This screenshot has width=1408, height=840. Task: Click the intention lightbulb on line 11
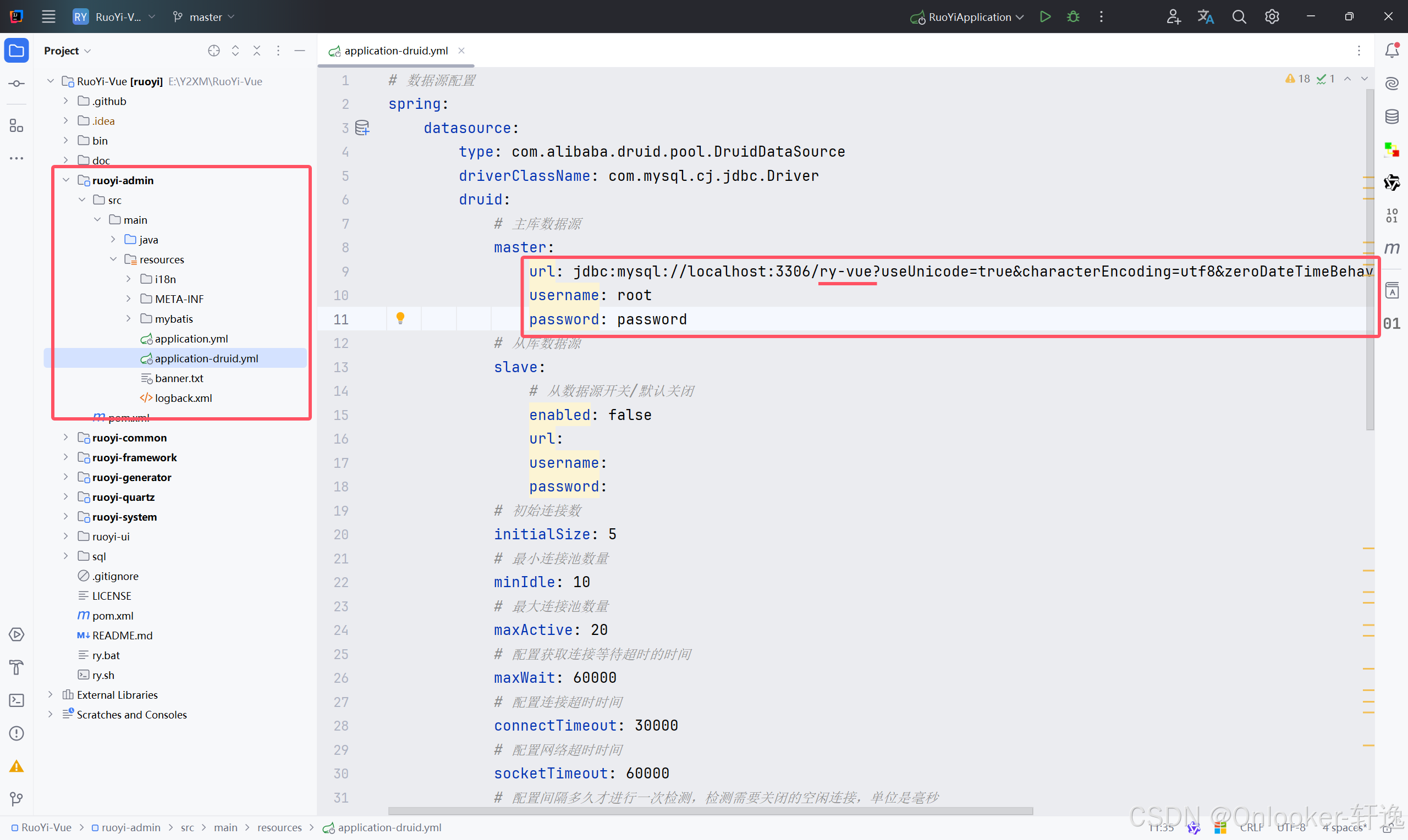[400, 318]
